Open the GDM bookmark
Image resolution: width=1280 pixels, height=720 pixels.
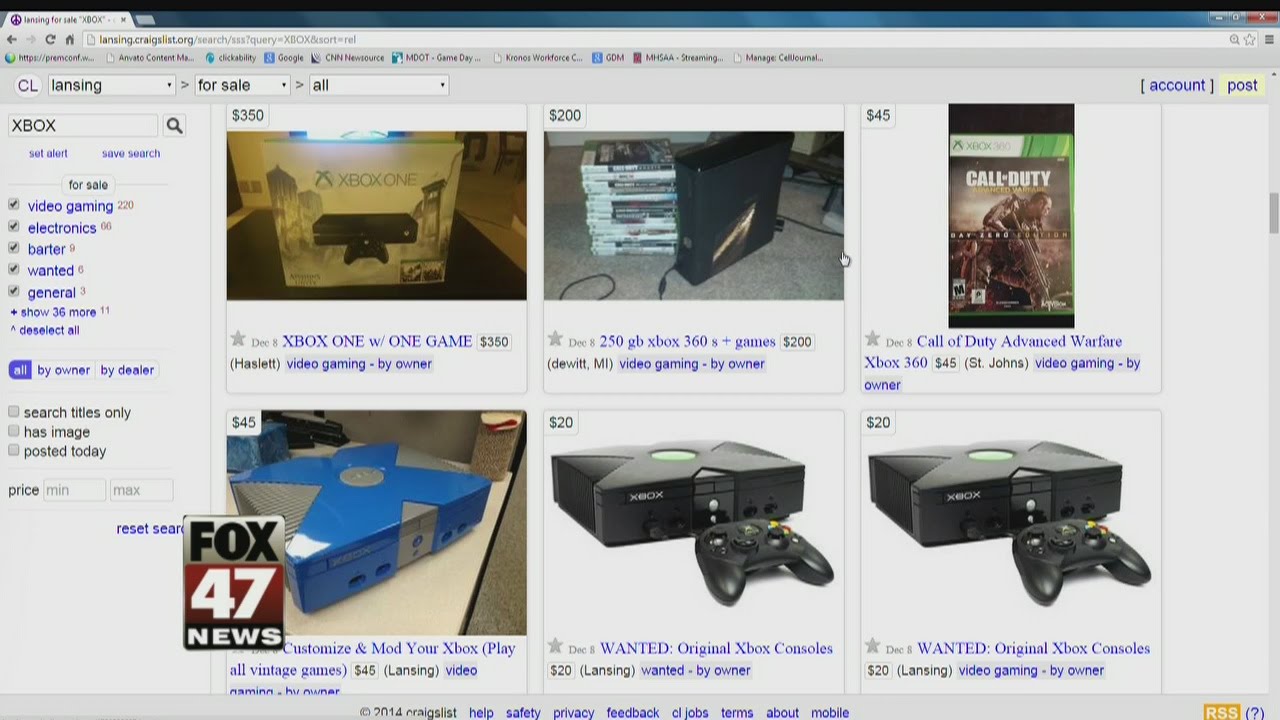point(608,58)
